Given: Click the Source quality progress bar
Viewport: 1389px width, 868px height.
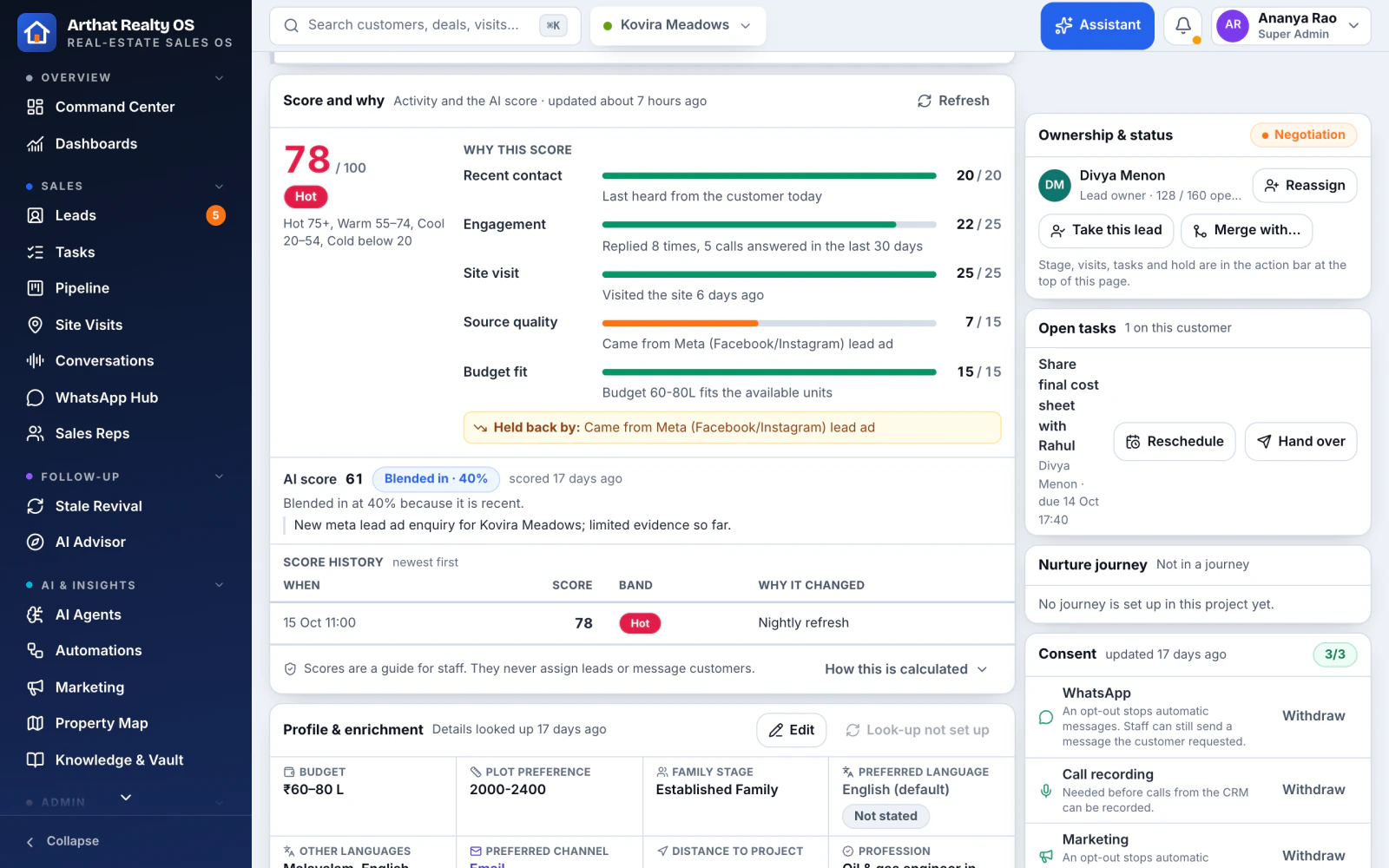Looking at the screenshot, I should coord(769,323).
